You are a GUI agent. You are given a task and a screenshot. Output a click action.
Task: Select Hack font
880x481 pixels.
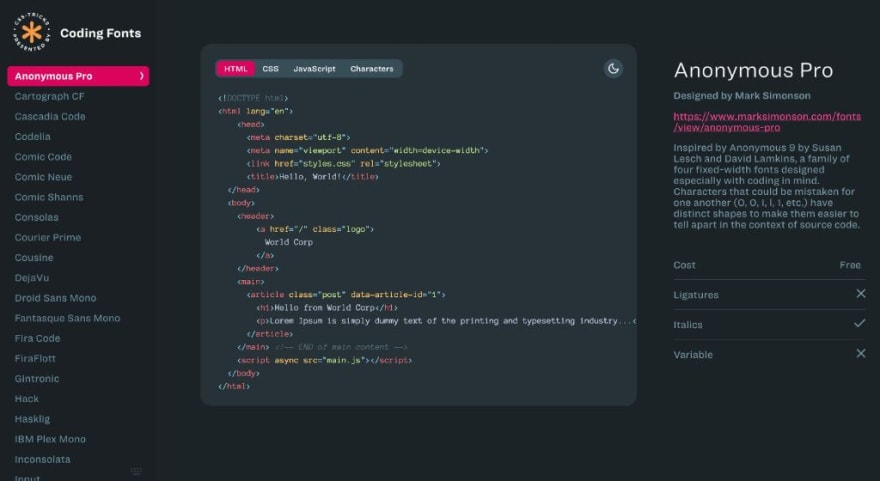coord(26,399)
